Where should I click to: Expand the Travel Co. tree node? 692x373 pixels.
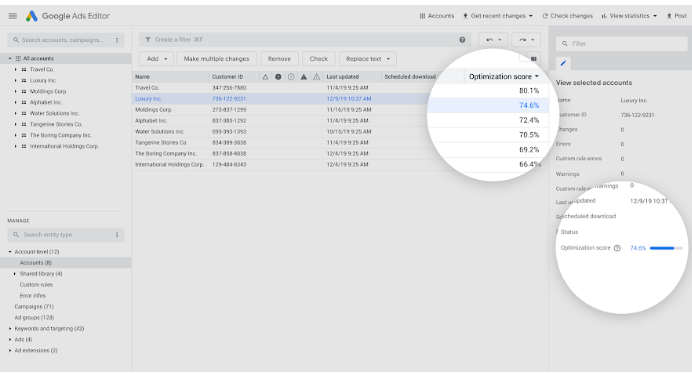15,69
